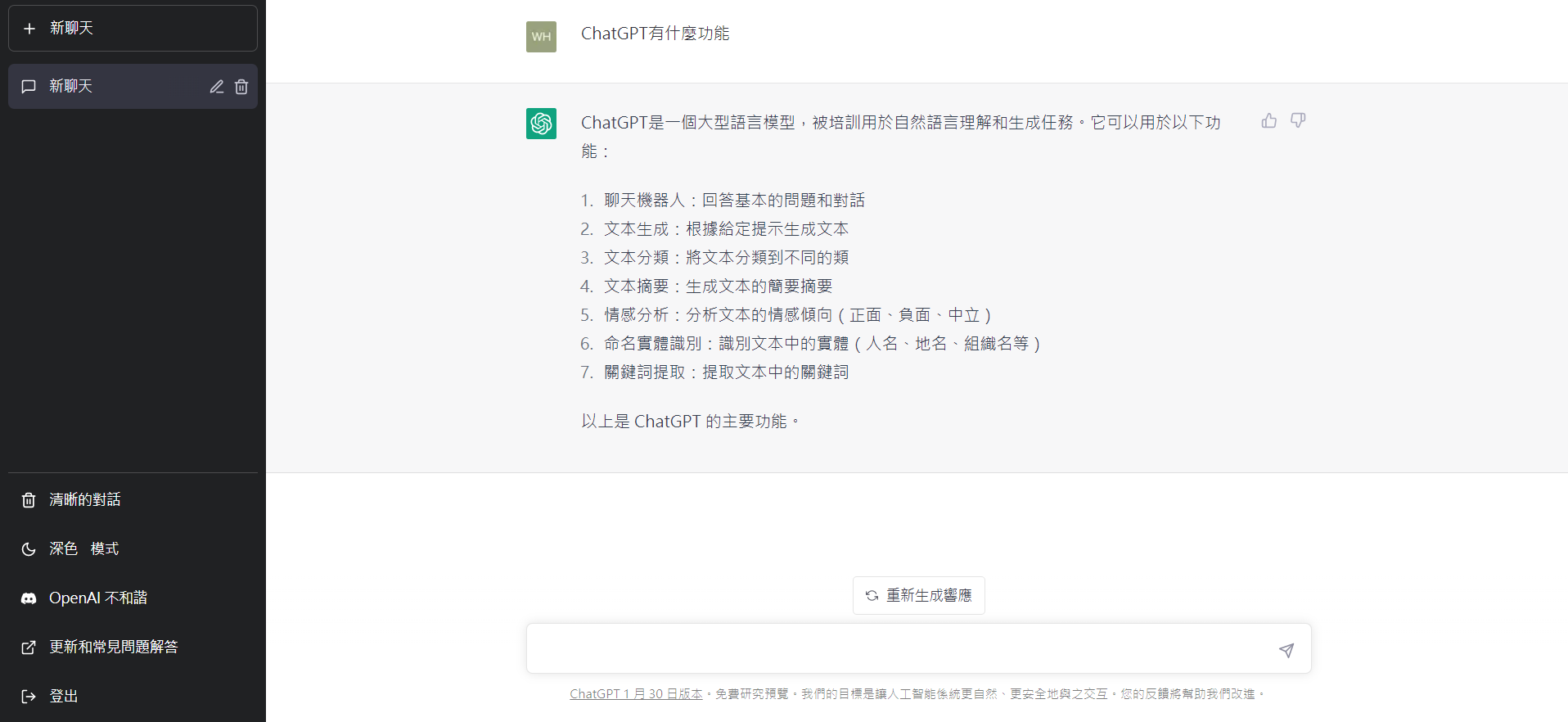Click list item 情感分析
1568x722 pixels.
(798, 315)
